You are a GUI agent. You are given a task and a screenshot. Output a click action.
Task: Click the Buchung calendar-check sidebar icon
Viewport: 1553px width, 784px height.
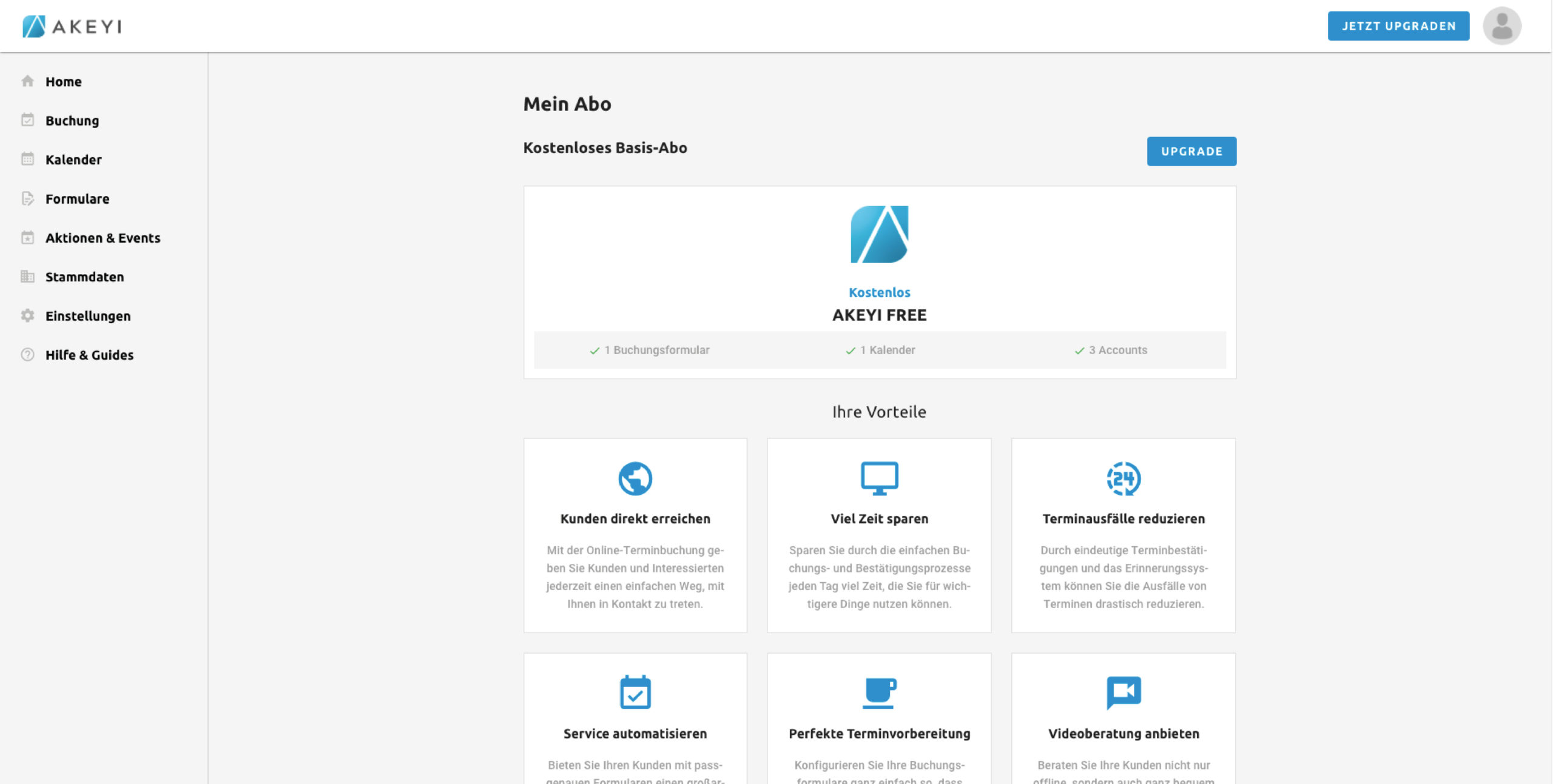point(27,120)
